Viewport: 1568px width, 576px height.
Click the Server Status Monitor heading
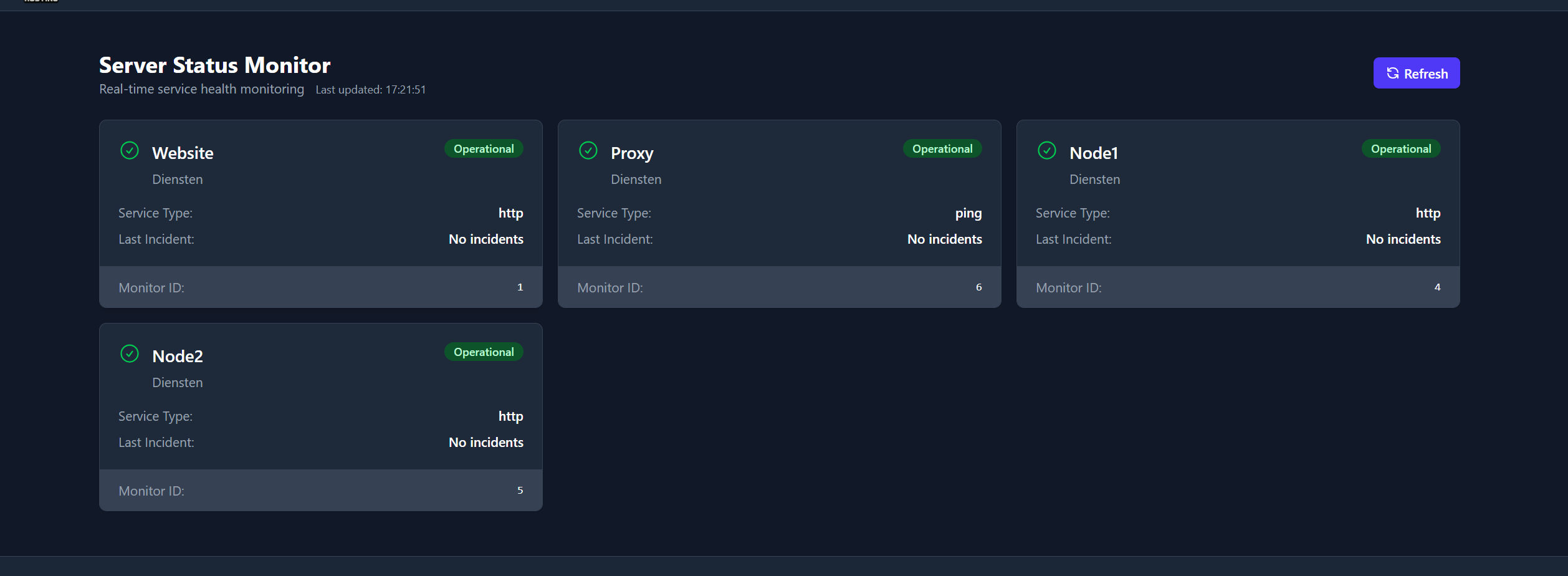click(214, 65)
